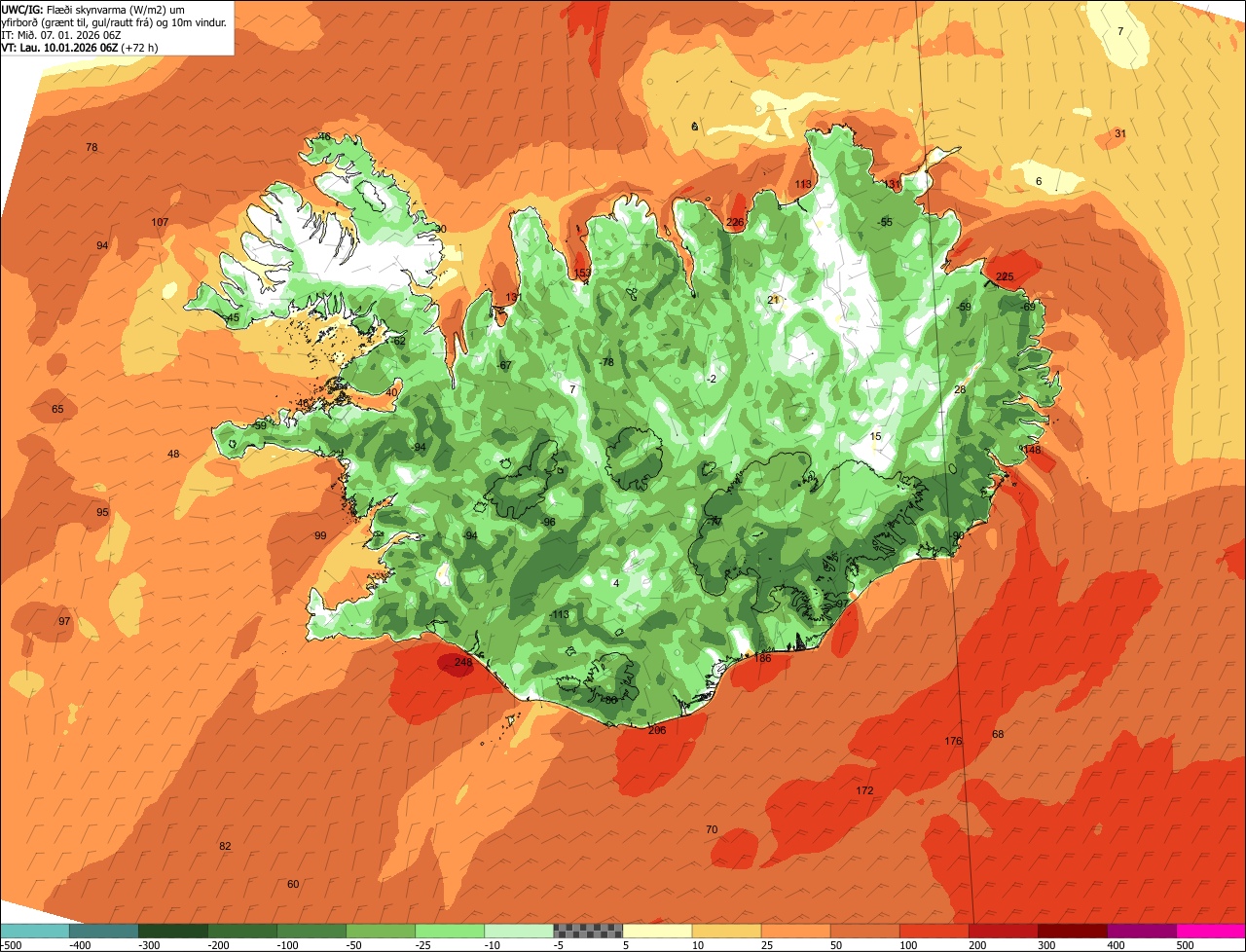Pick the -50 to -25 olive green legend swatch

381,931
